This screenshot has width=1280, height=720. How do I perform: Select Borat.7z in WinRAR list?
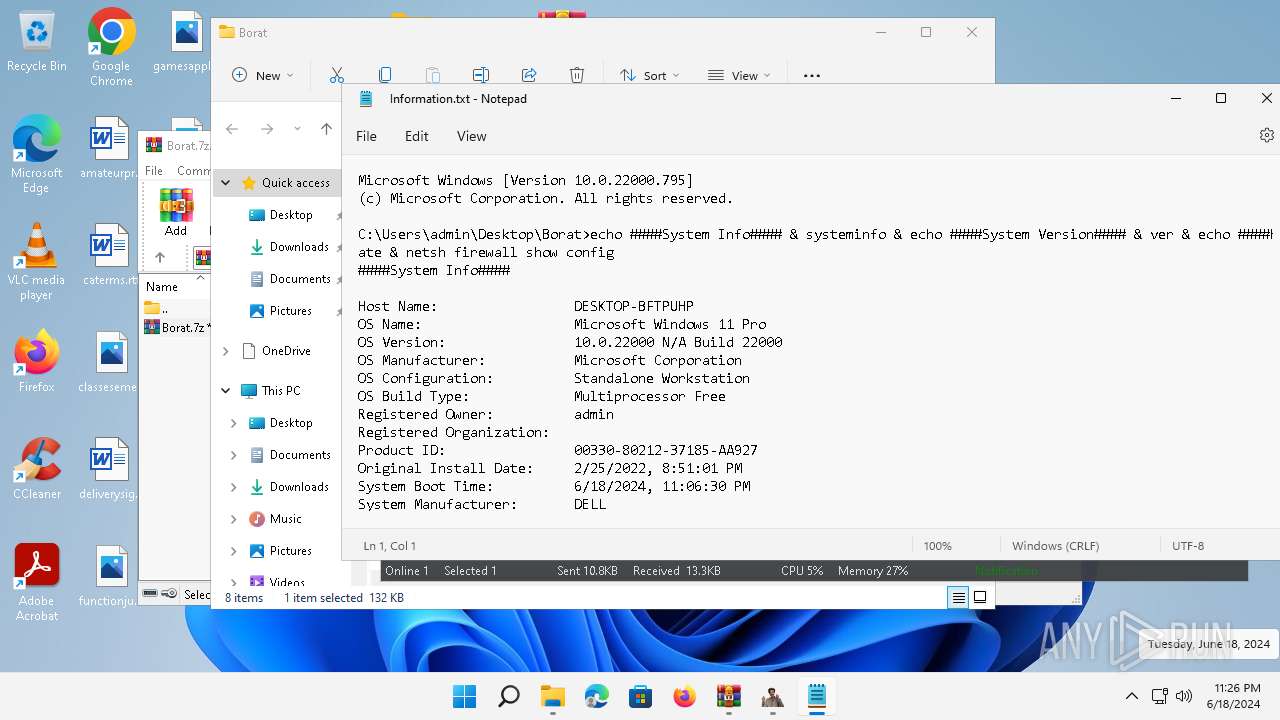pyautogui.click(x=176, y=327)
